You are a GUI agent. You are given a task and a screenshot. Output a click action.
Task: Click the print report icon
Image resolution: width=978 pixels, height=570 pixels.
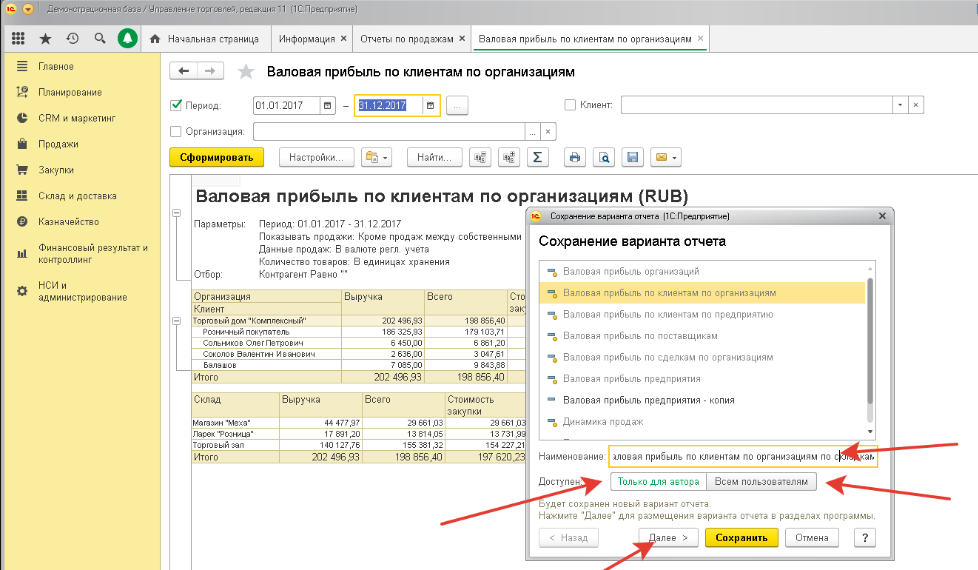click(x=575, y=157)
